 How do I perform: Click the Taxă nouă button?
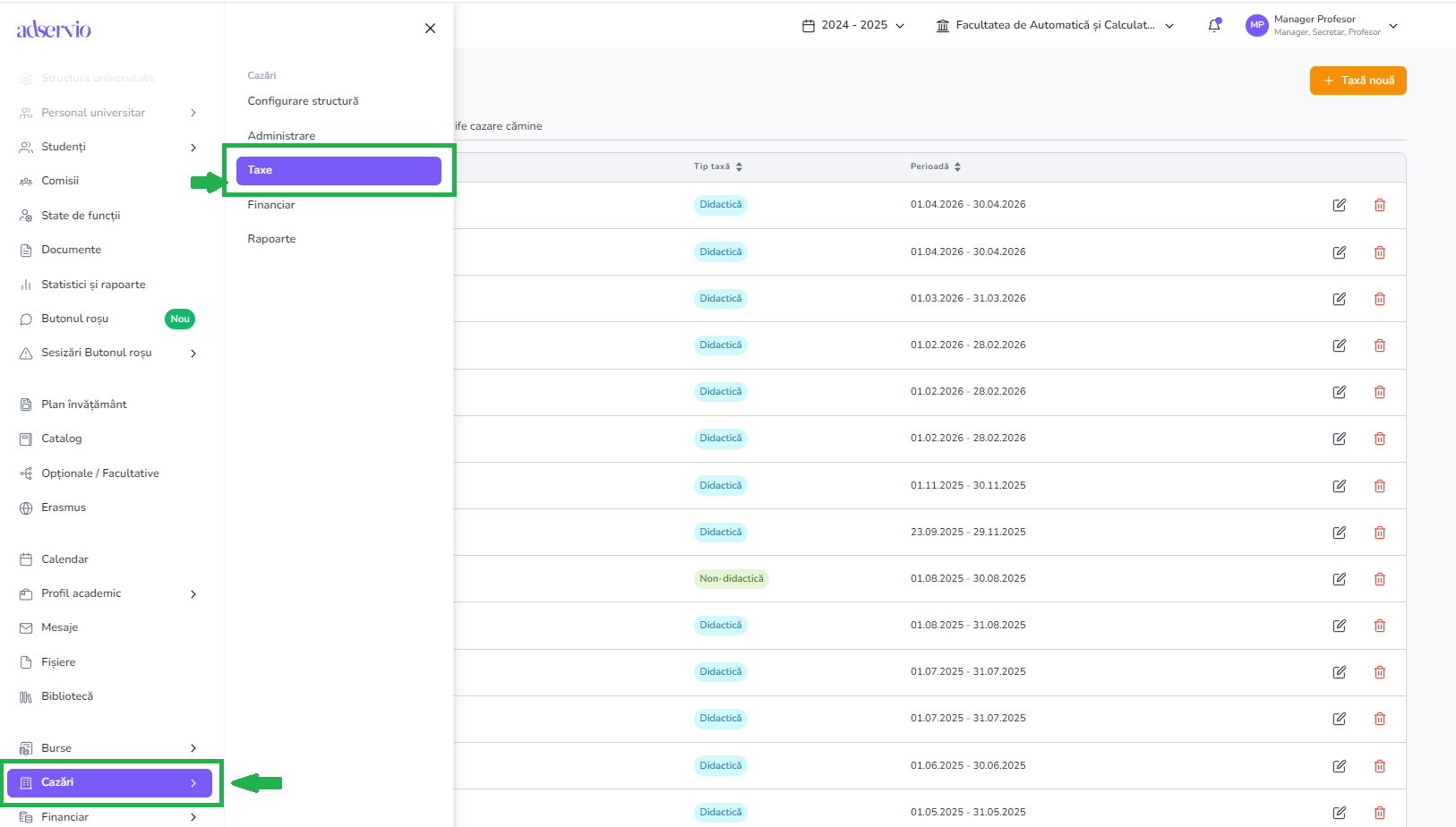tap(1358, 81)
